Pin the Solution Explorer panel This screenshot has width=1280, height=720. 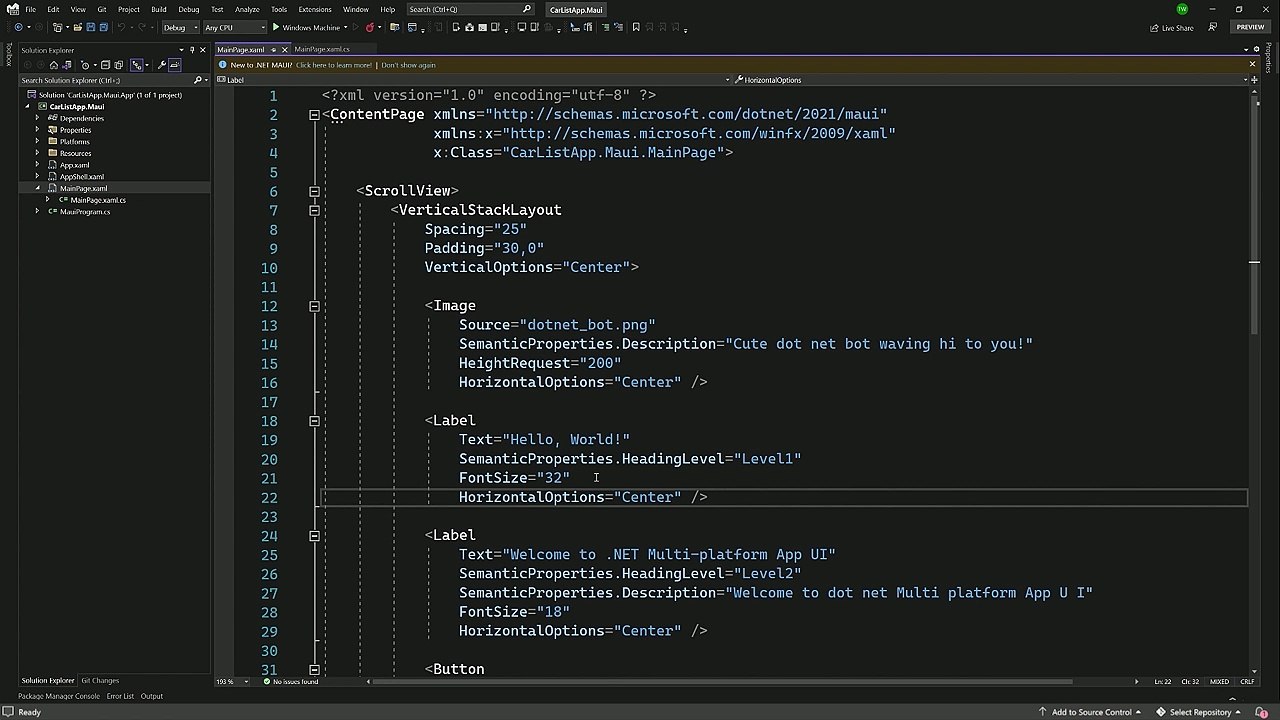[192, 50]
